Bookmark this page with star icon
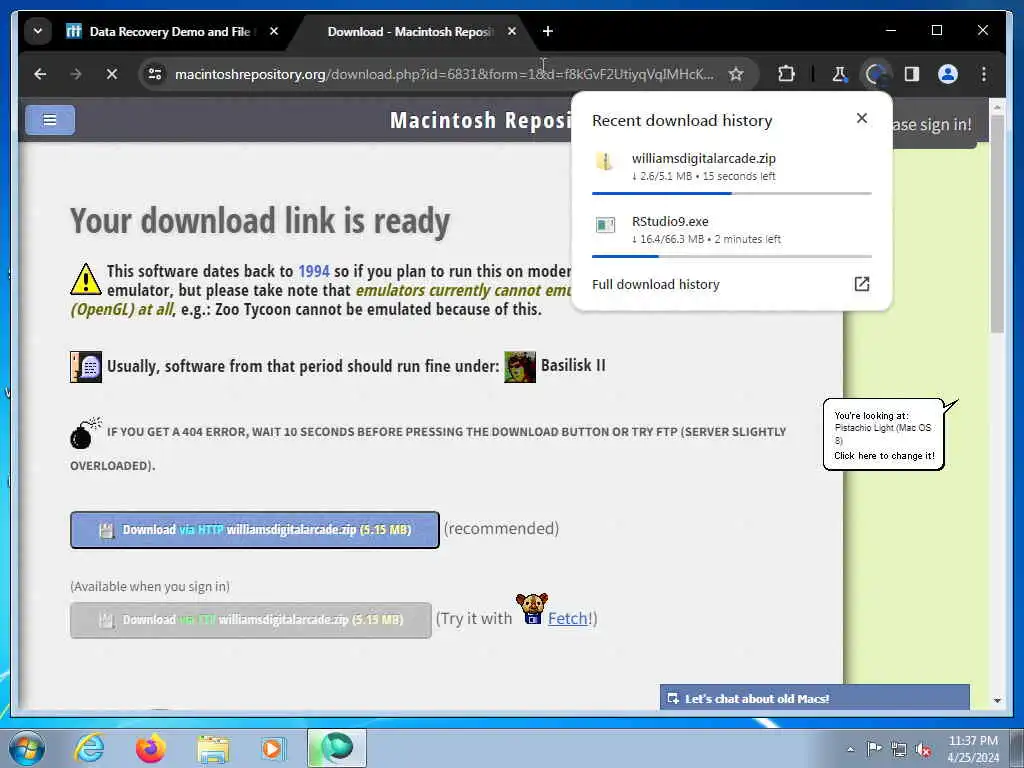The image size is (1024, 768). coord(736,74)
